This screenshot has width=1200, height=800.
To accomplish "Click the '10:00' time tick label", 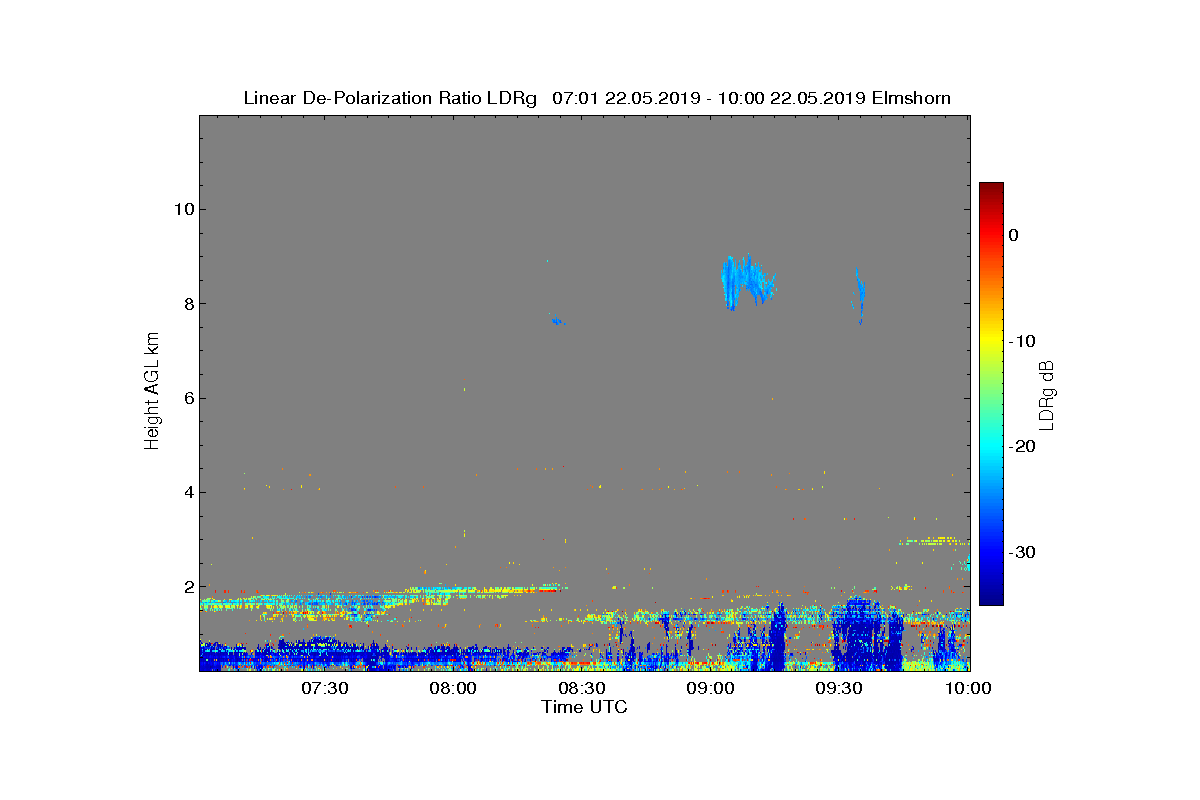I will tap(969, 688).
